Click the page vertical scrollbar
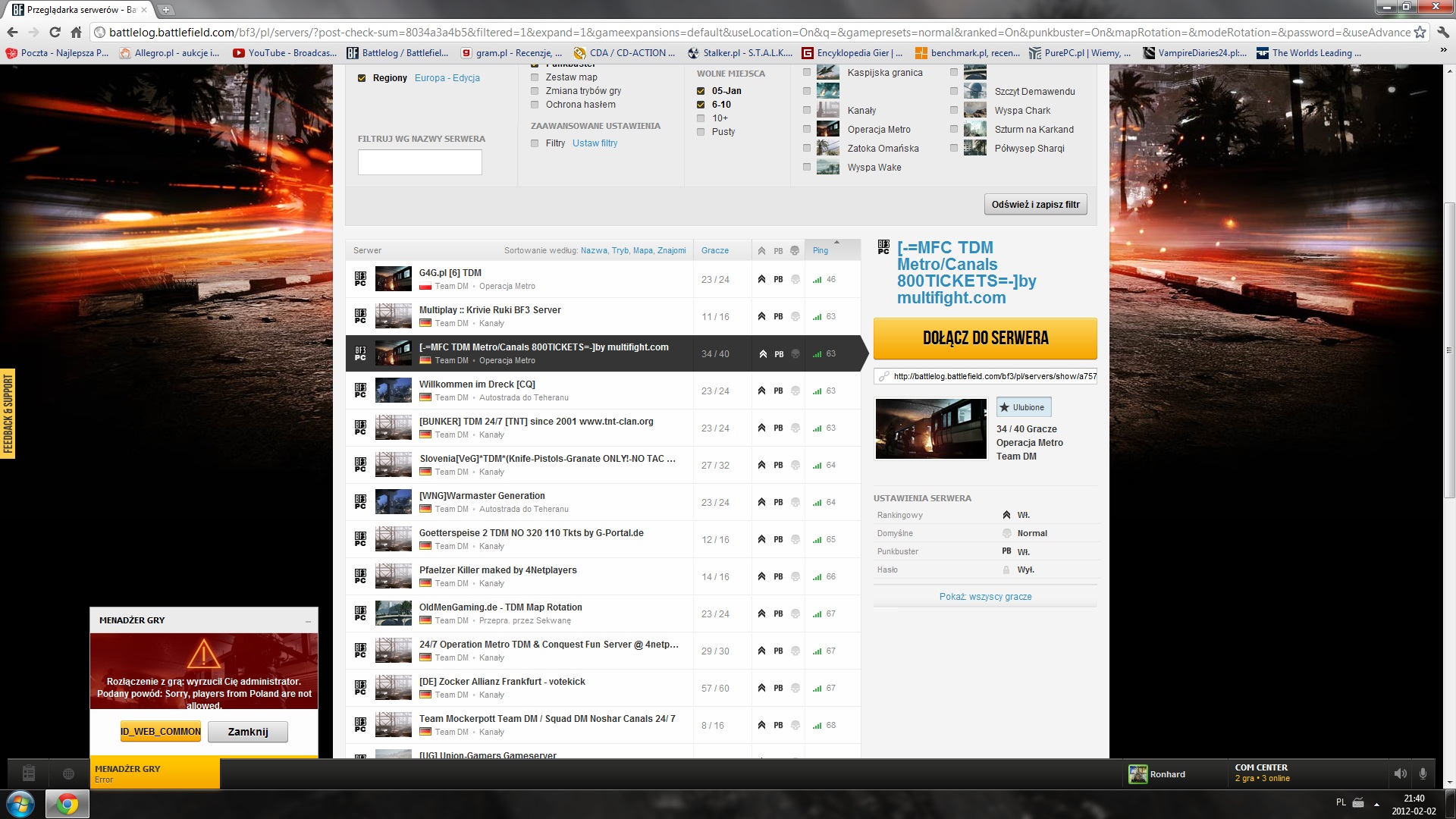This screenshot has width=1456, height=819. coord(1449,350)
